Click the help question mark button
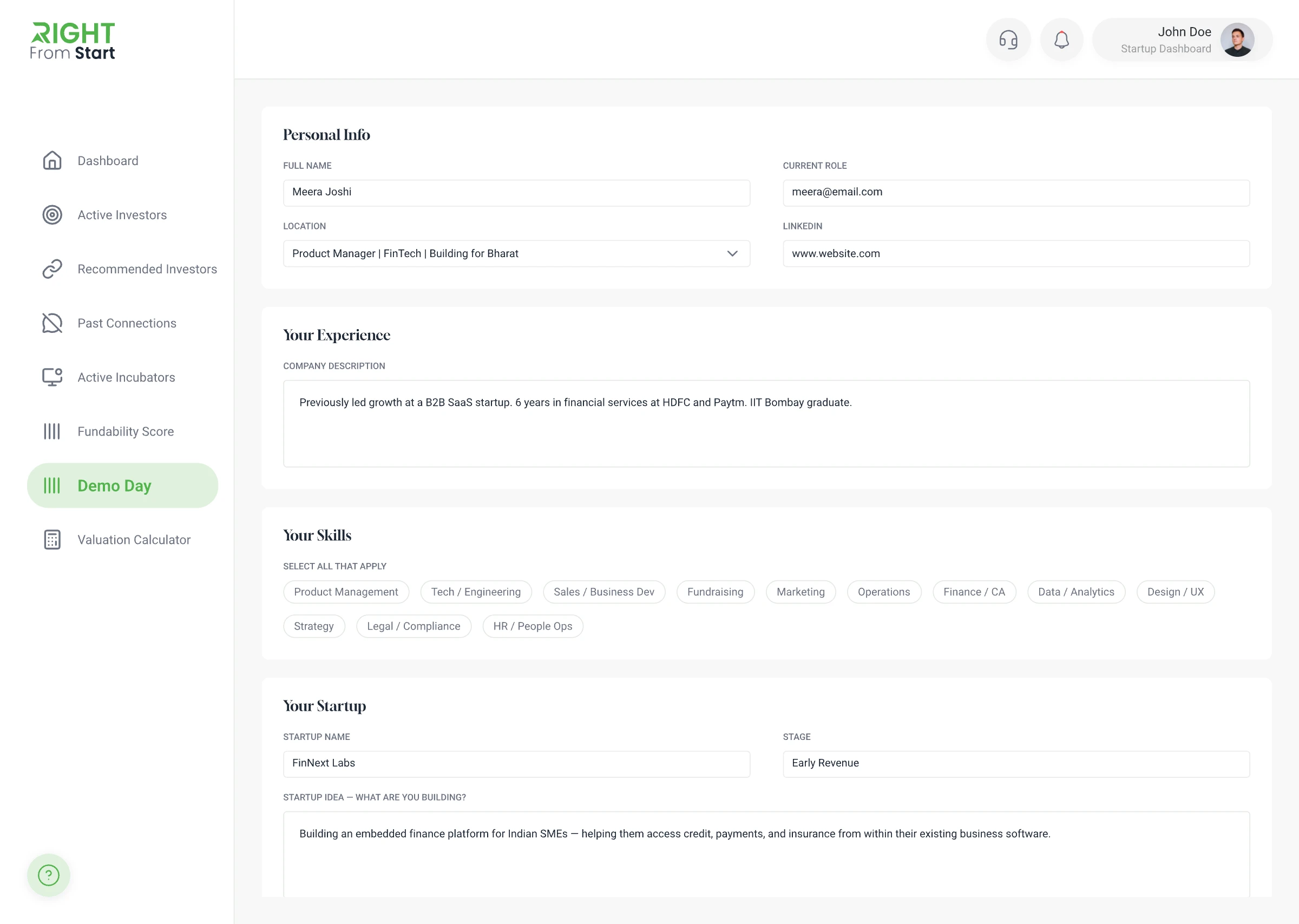This screenshot has height=924, width=1299. point(49,875)
